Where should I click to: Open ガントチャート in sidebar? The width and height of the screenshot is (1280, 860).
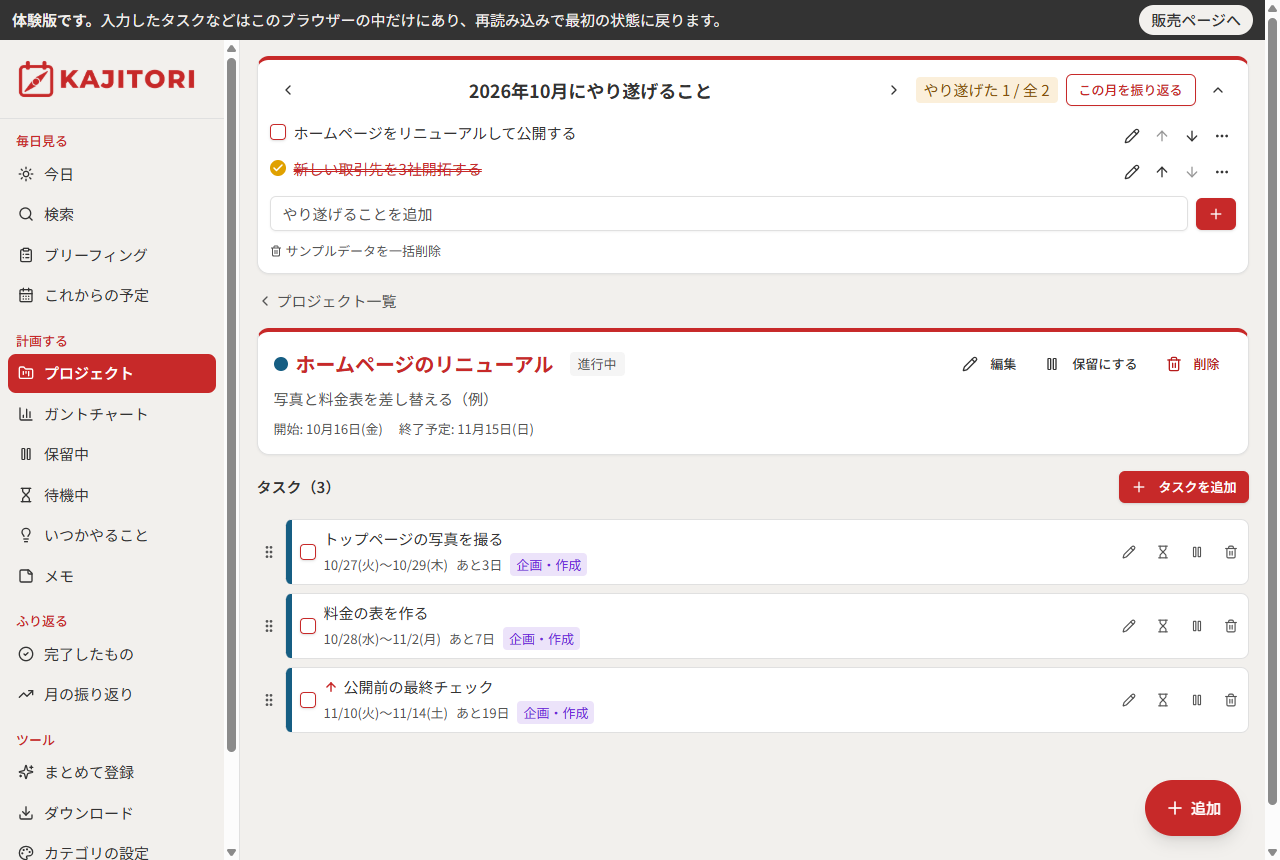point(112,414)
